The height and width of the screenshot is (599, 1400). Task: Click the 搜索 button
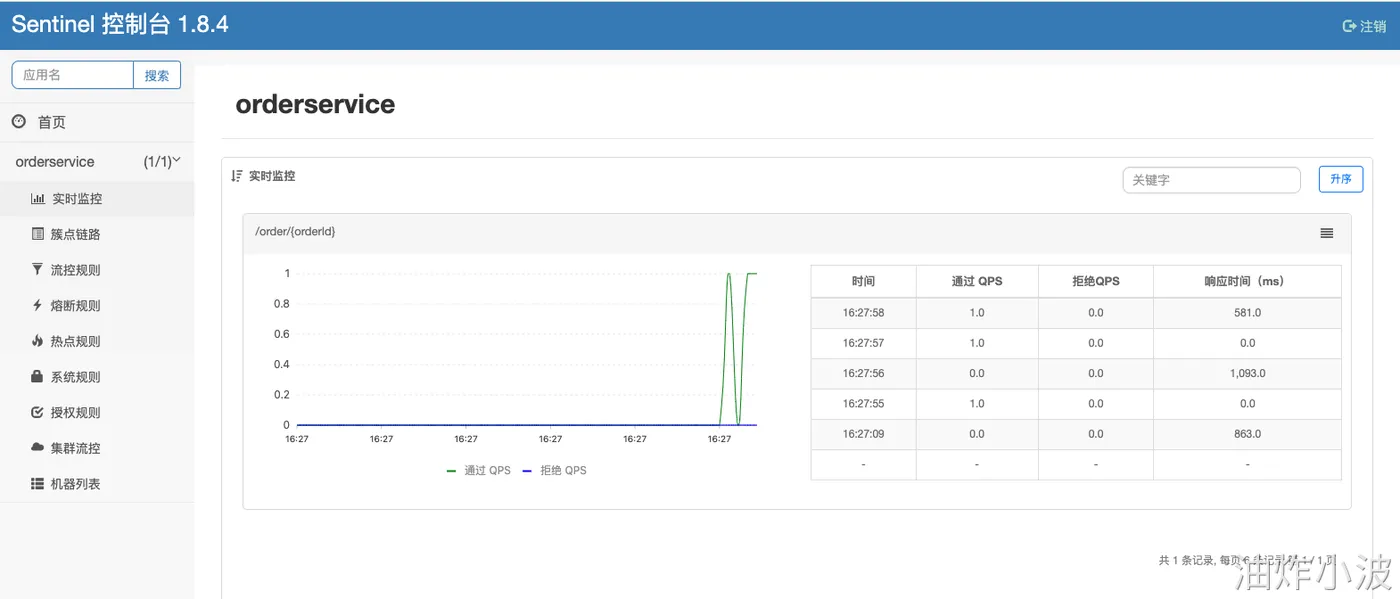(x=157, y=75)
